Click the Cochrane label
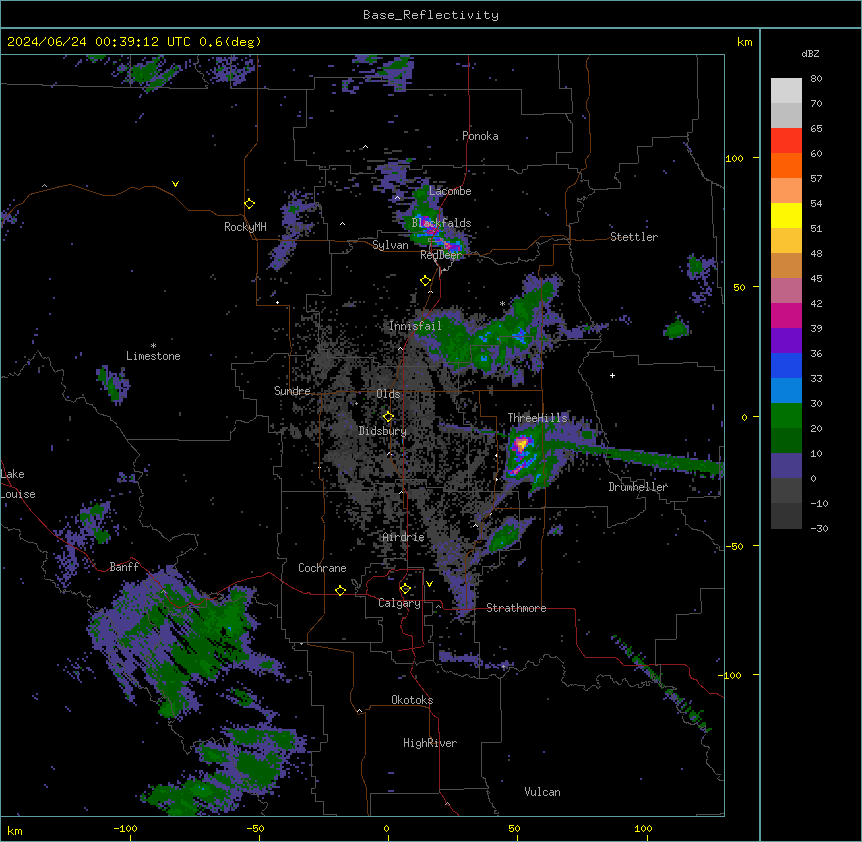The image size is (862, 842). (322, 568)
